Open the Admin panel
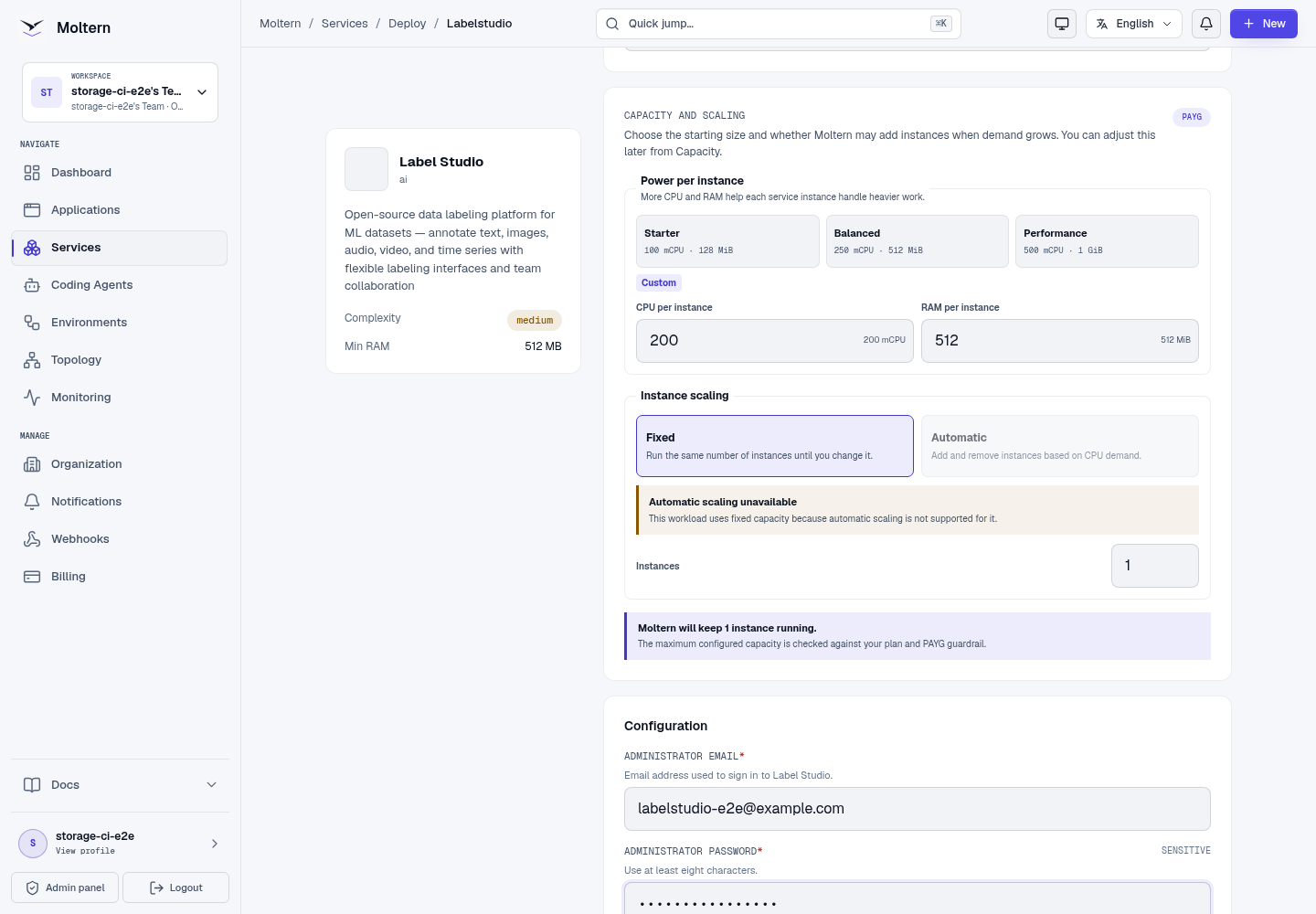 pyautogui.click(x=65, y=887)
